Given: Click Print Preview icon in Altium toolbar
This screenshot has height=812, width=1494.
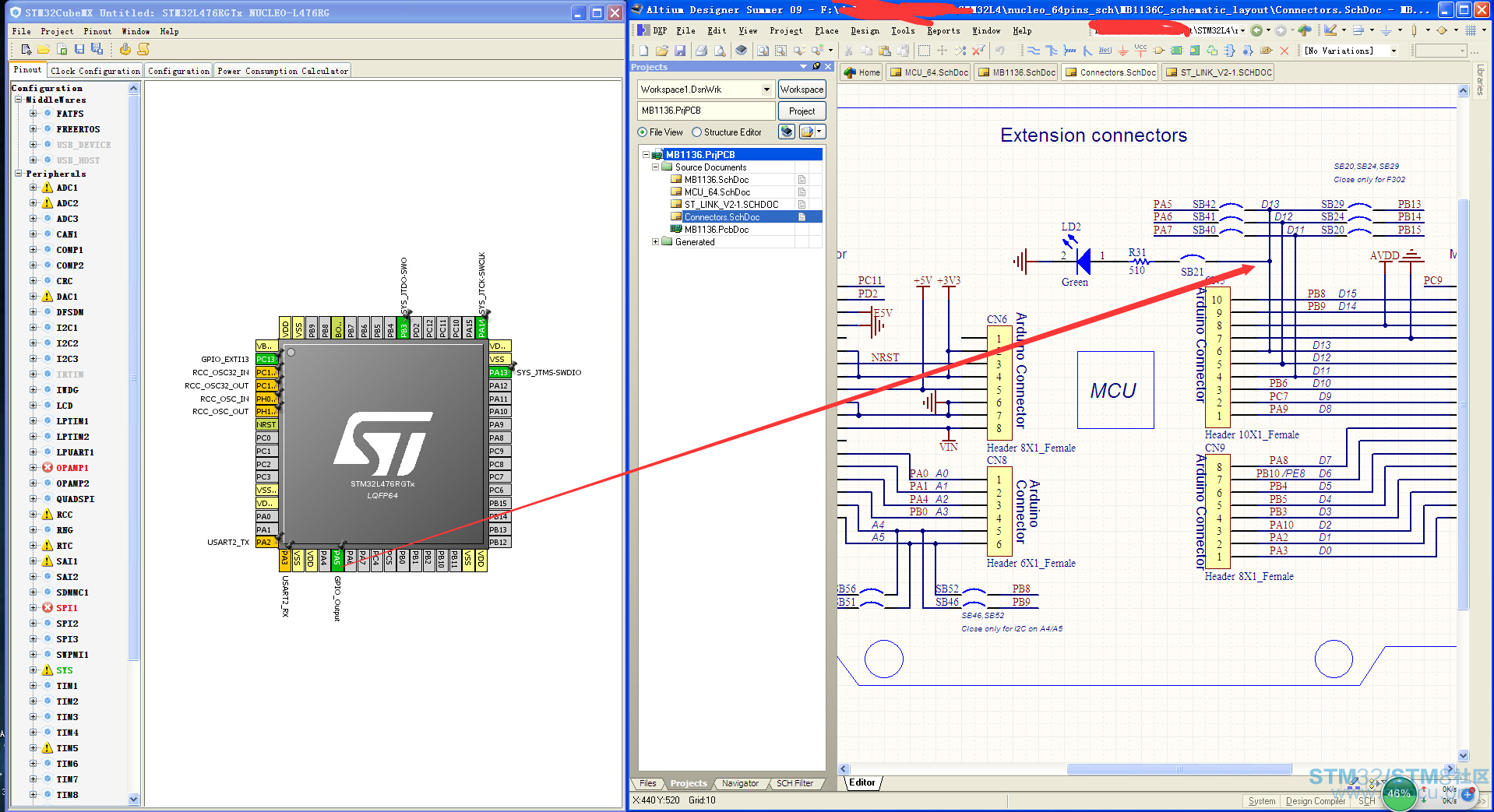Looking at the screenshot, I should coord(719,51).
